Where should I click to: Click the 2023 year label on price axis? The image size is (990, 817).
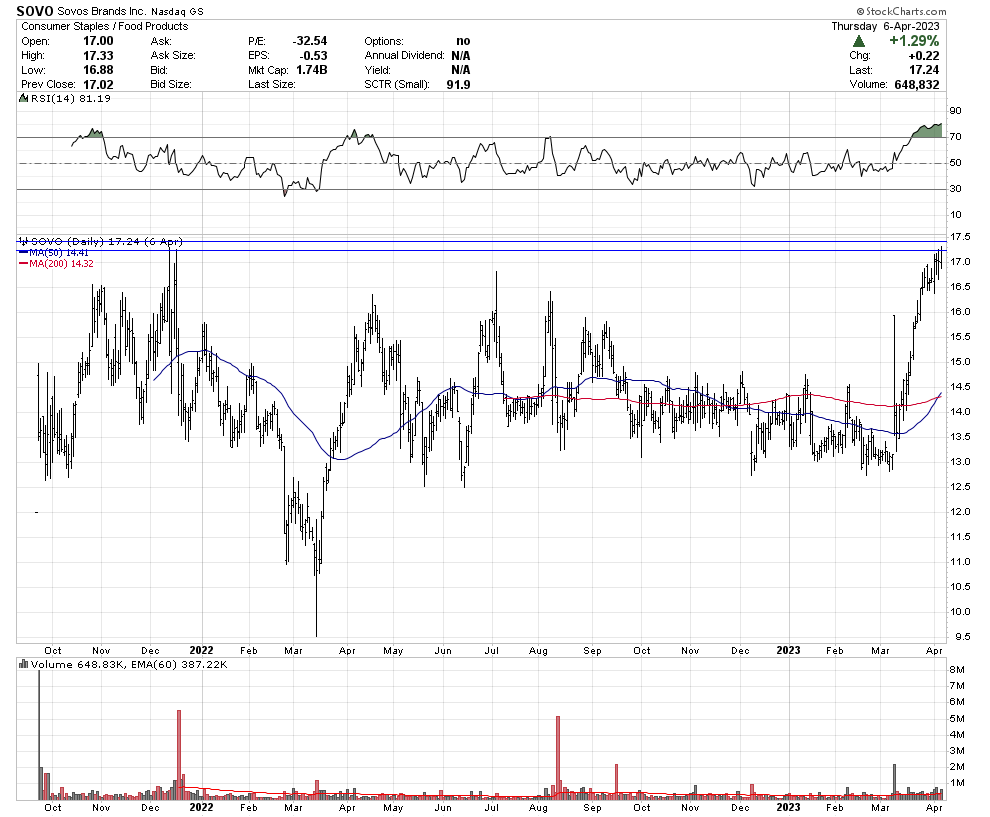[788, 650]
